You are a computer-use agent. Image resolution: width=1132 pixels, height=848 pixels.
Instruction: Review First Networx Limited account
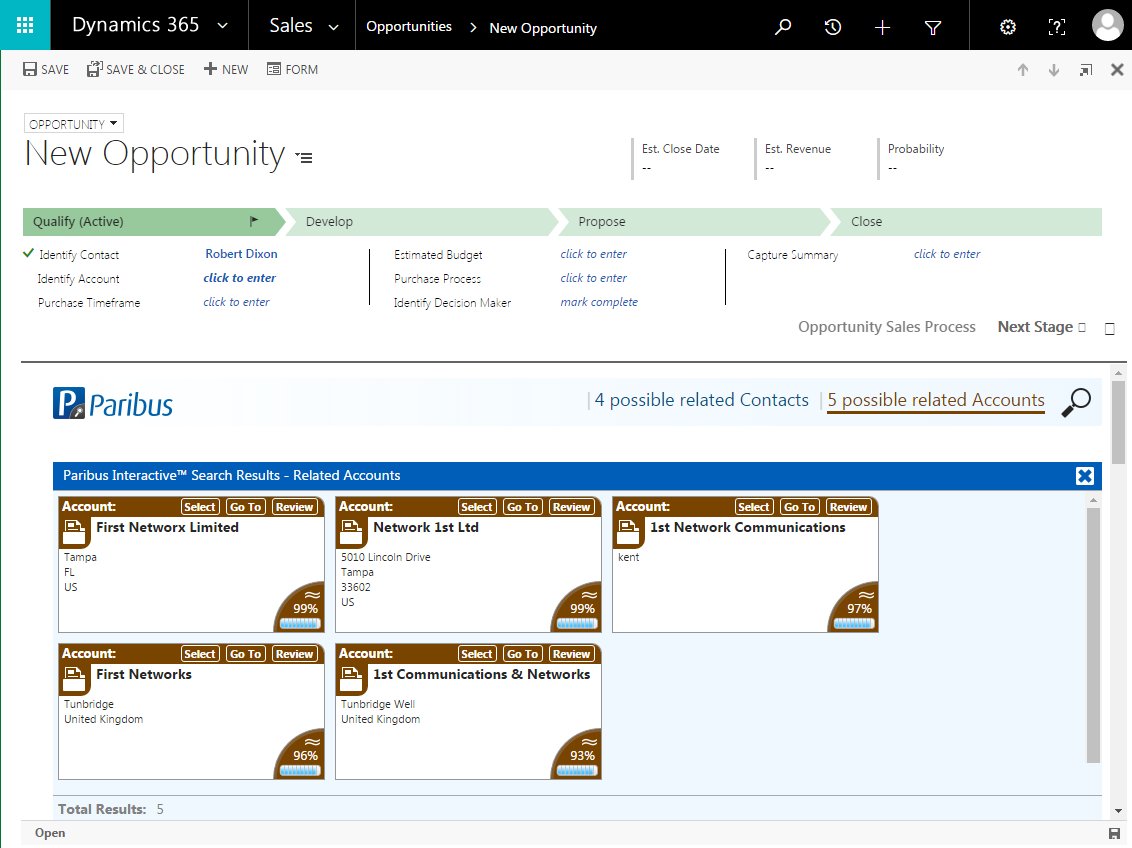coord(294,507)
